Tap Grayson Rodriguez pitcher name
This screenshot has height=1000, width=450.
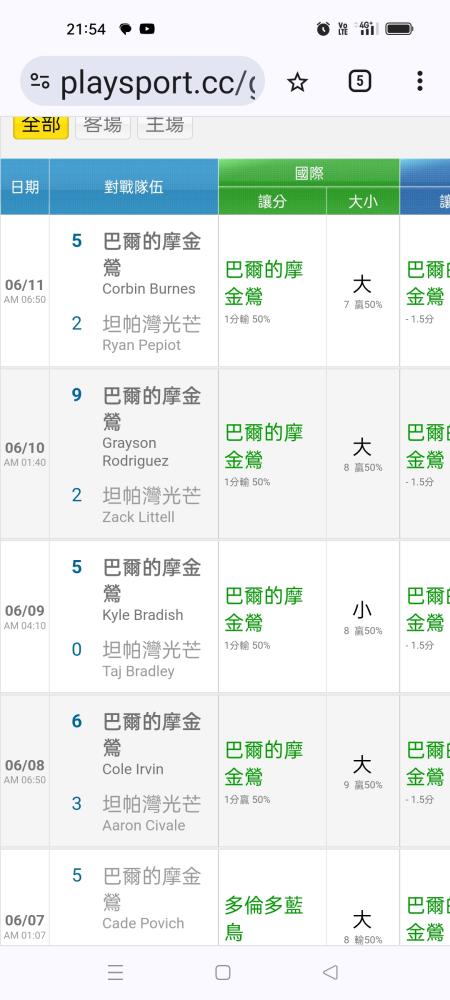click(x=135, y=452)
